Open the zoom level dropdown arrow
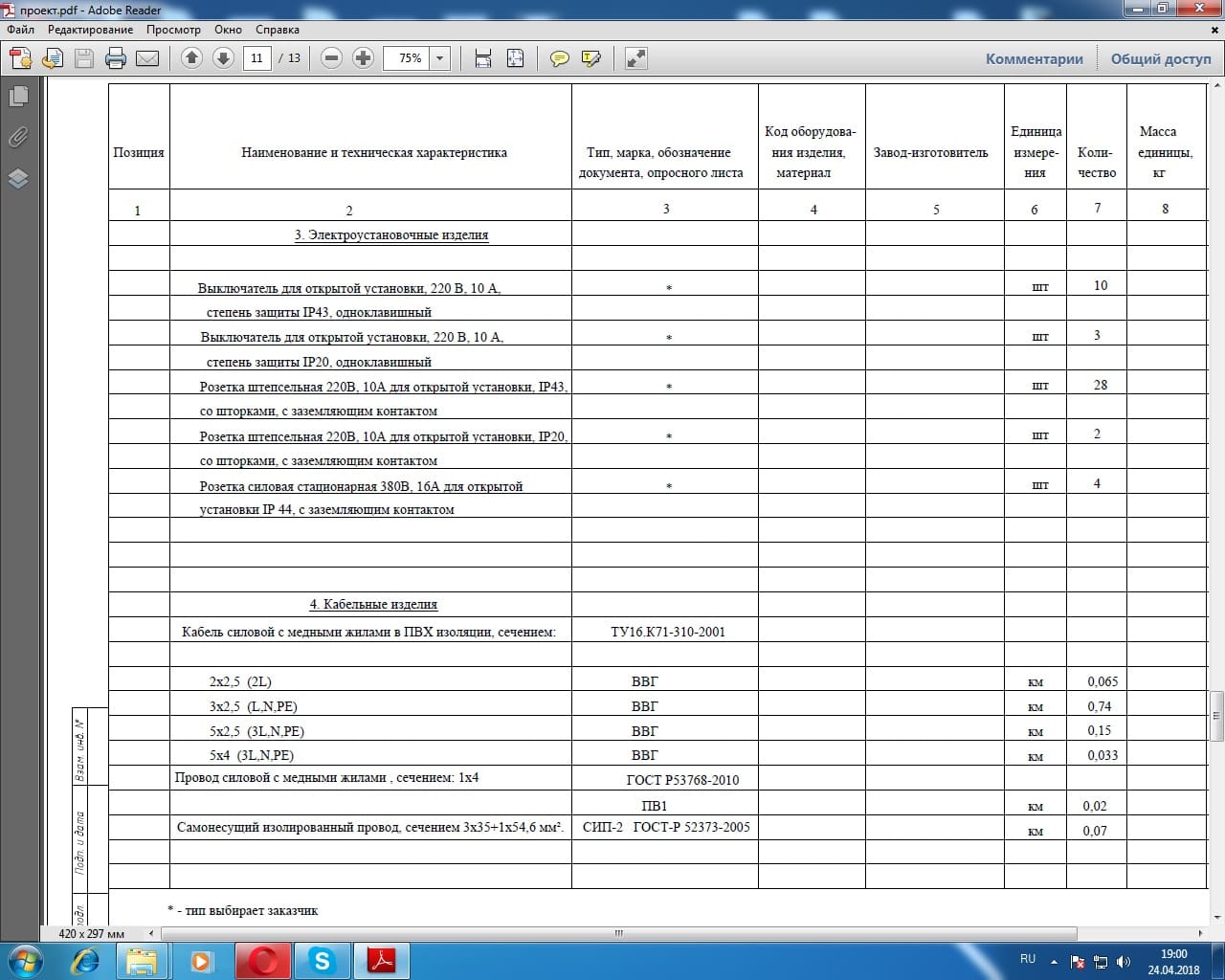This screenshot has width=1225, height=980. coord(440,58)
